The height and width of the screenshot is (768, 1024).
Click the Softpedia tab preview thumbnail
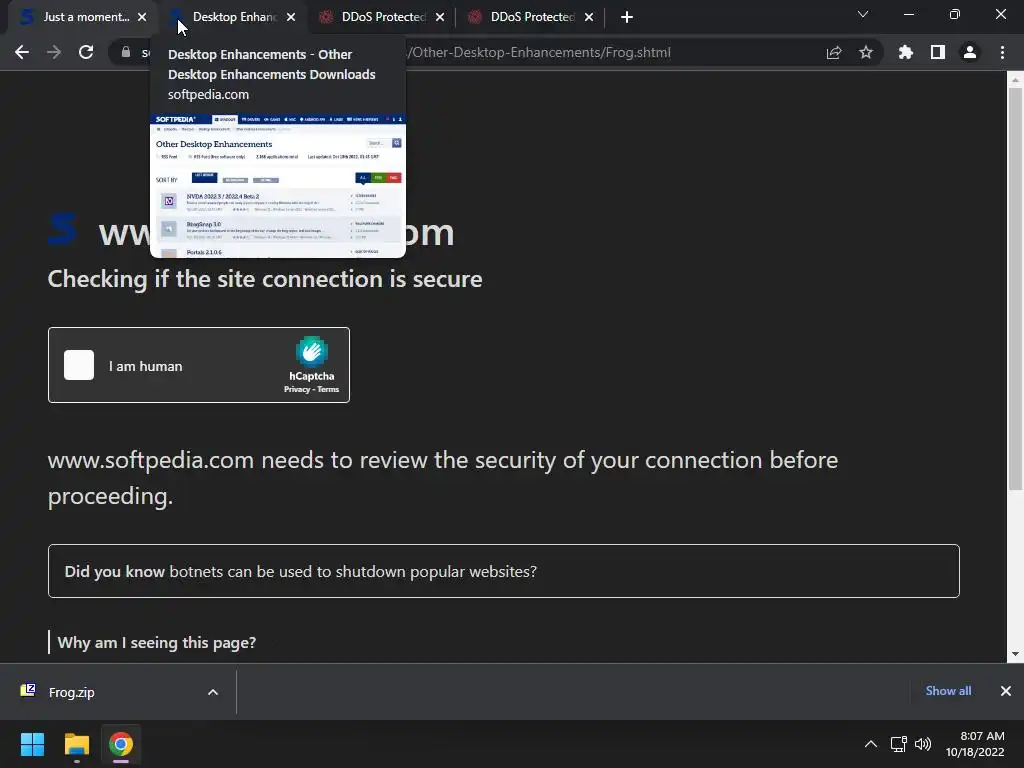point(278,185)
